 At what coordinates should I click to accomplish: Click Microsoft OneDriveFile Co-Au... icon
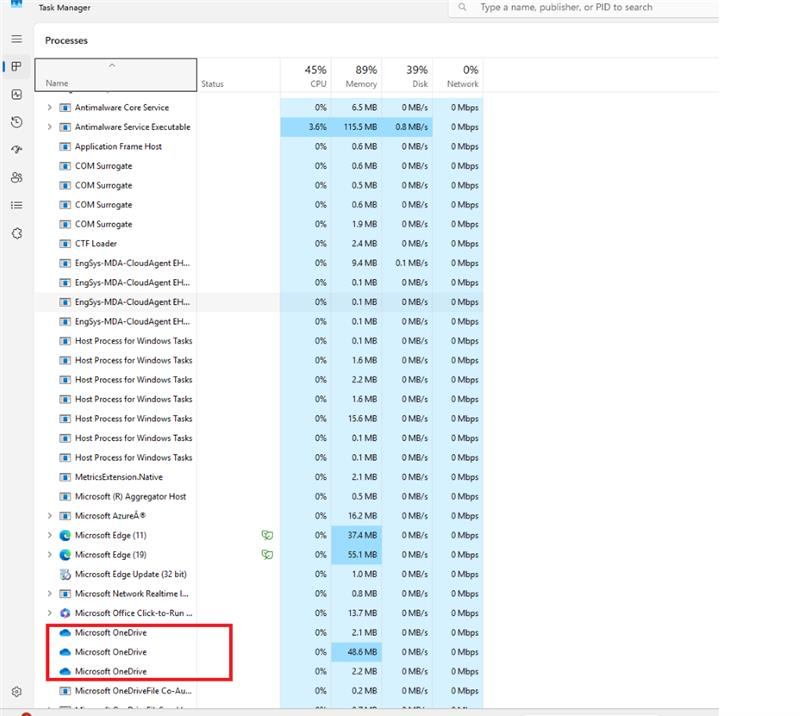65,691
